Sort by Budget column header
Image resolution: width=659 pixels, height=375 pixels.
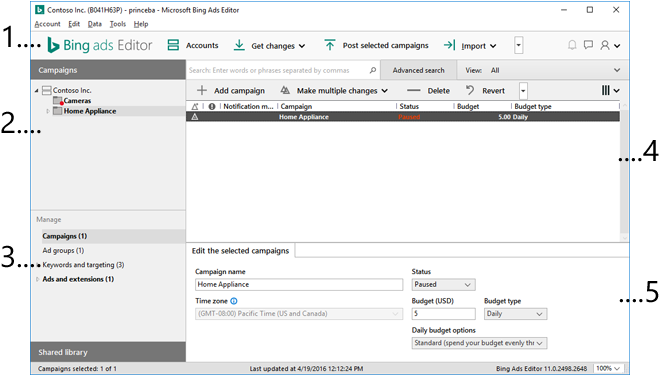click(468, 106)
